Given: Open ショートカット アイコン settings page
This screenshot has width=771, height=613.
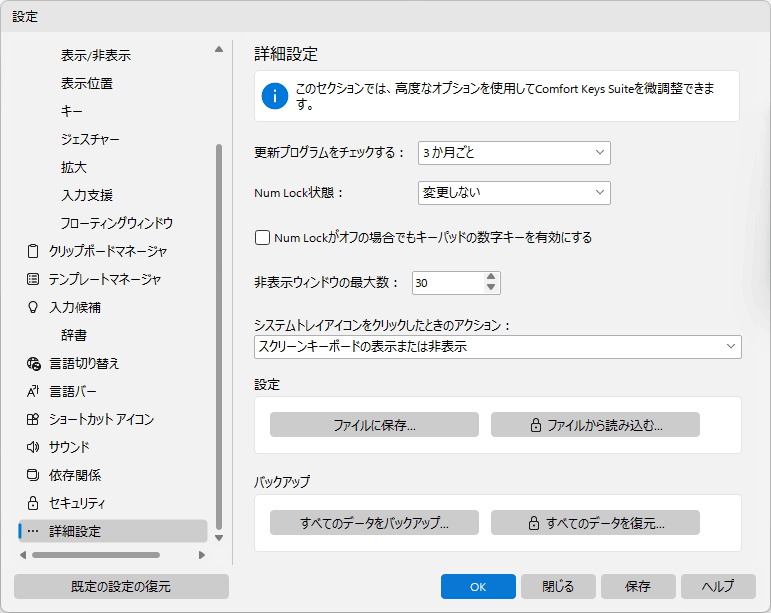Looking at the screenshot, I should (x=101, y=419).
